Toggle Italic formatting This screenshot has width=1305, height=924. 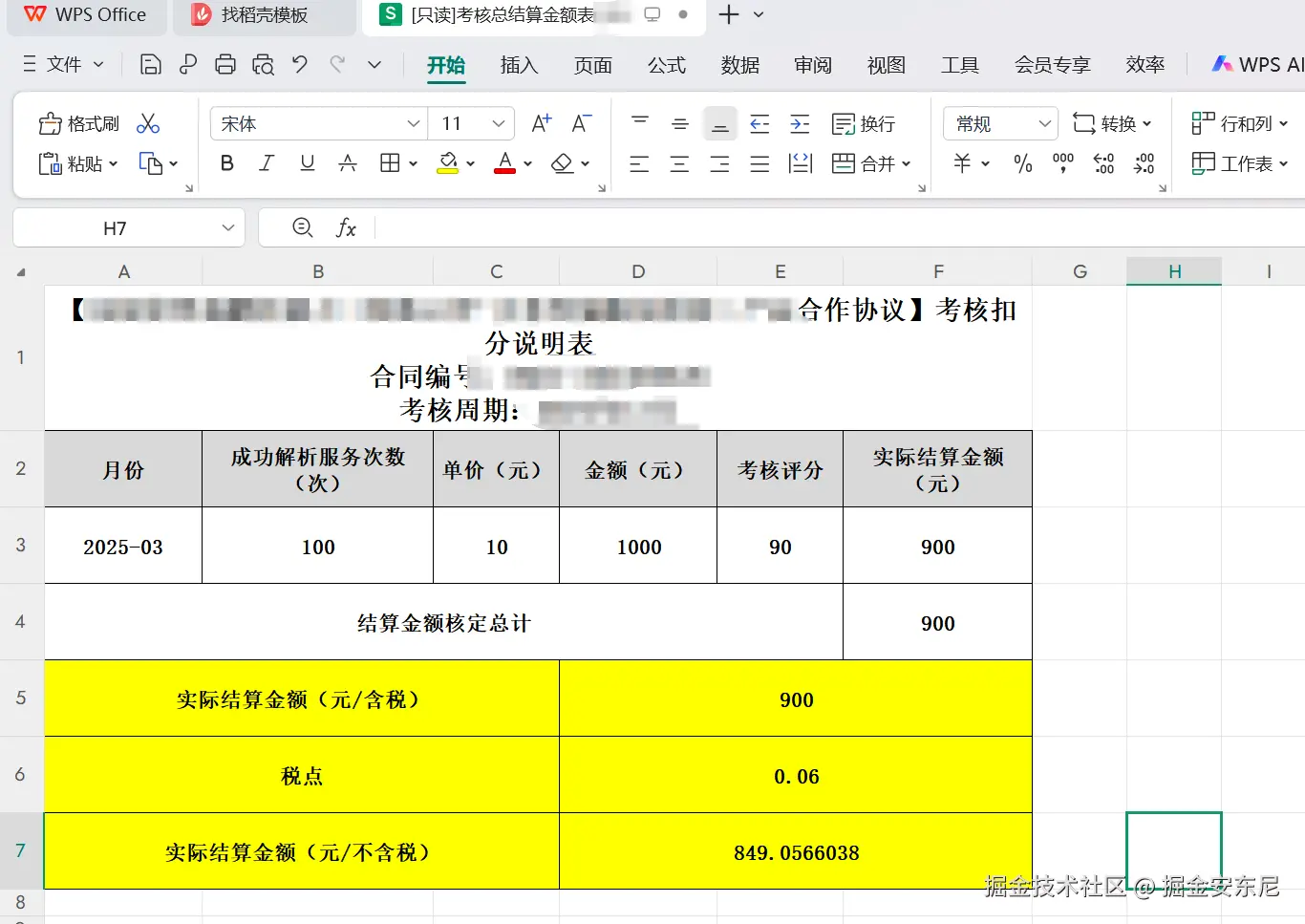pyautogui.click(x=267, y=163)
